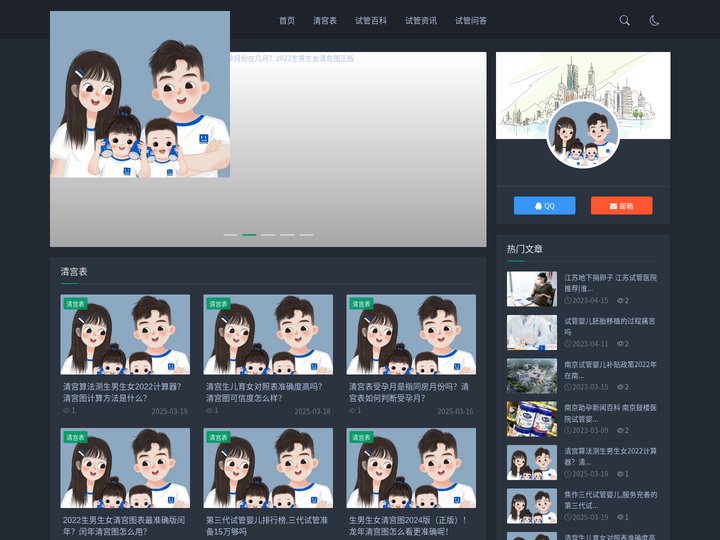Click thumbnail of 清宫表受孕月 card
The width and height of the screenshot is (720, 540).
click(411, 335)
